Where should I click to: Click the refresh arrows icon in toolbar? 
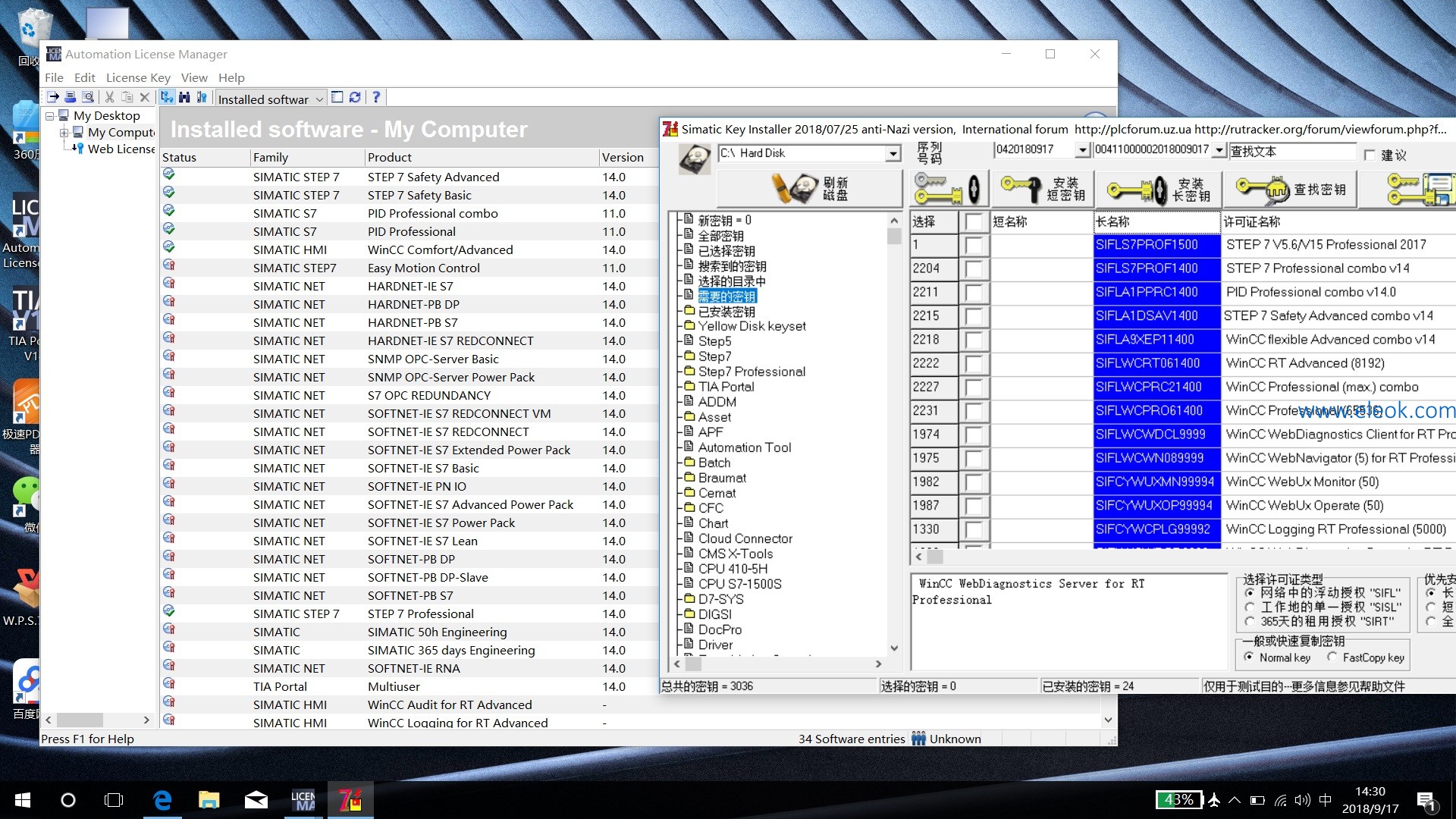(355, 97)
